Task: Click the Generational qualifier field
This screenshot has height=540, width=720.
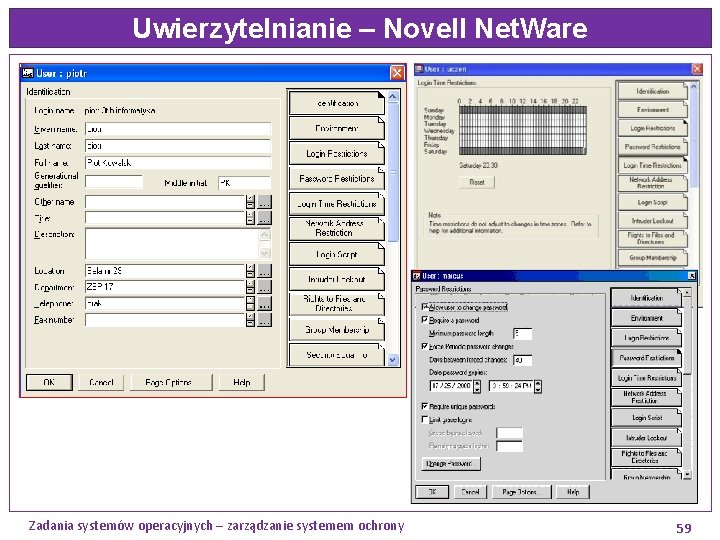Action: (x=114, y=182)
